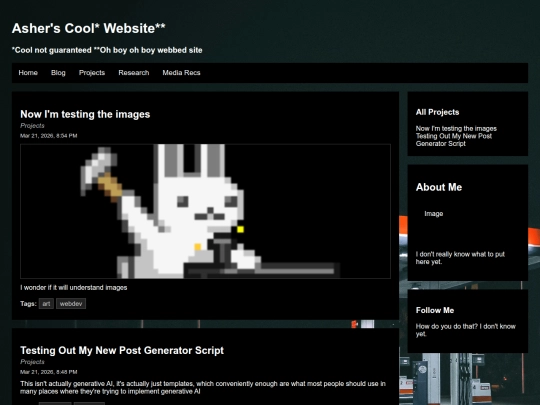Go to the Blog page
This screenshot has width=540, height=405.
(58, 73)
